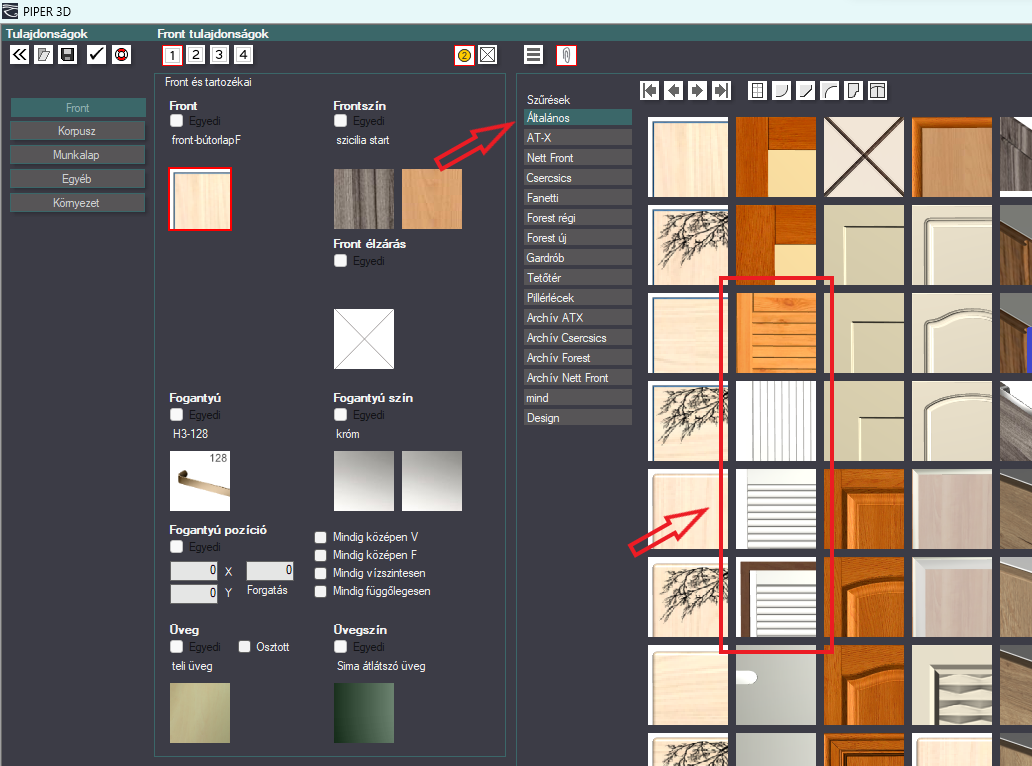Open the lifebuoy help icon

tap(122, 55)
